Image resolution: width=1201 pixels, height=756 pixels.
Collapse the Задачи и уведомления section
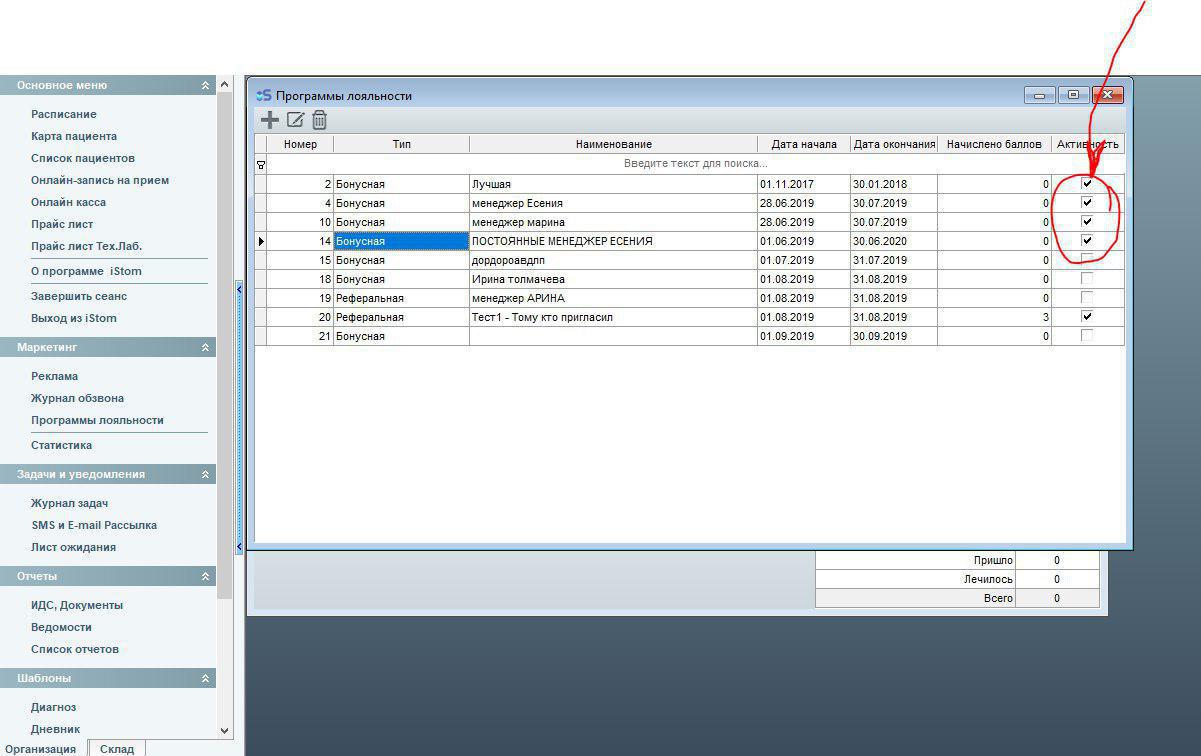[206, 475]
